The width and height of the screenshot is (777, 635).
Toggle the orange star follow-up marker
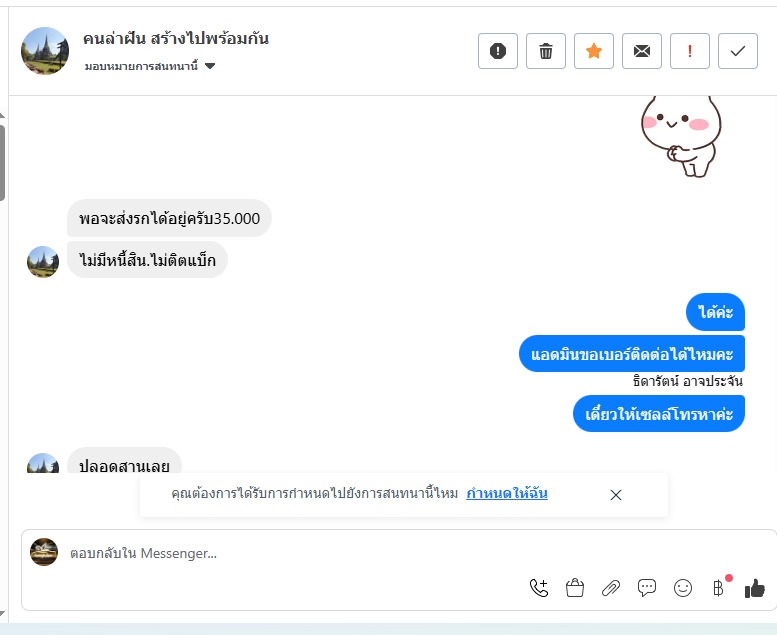pyautogui.click(x=594, y=51)
